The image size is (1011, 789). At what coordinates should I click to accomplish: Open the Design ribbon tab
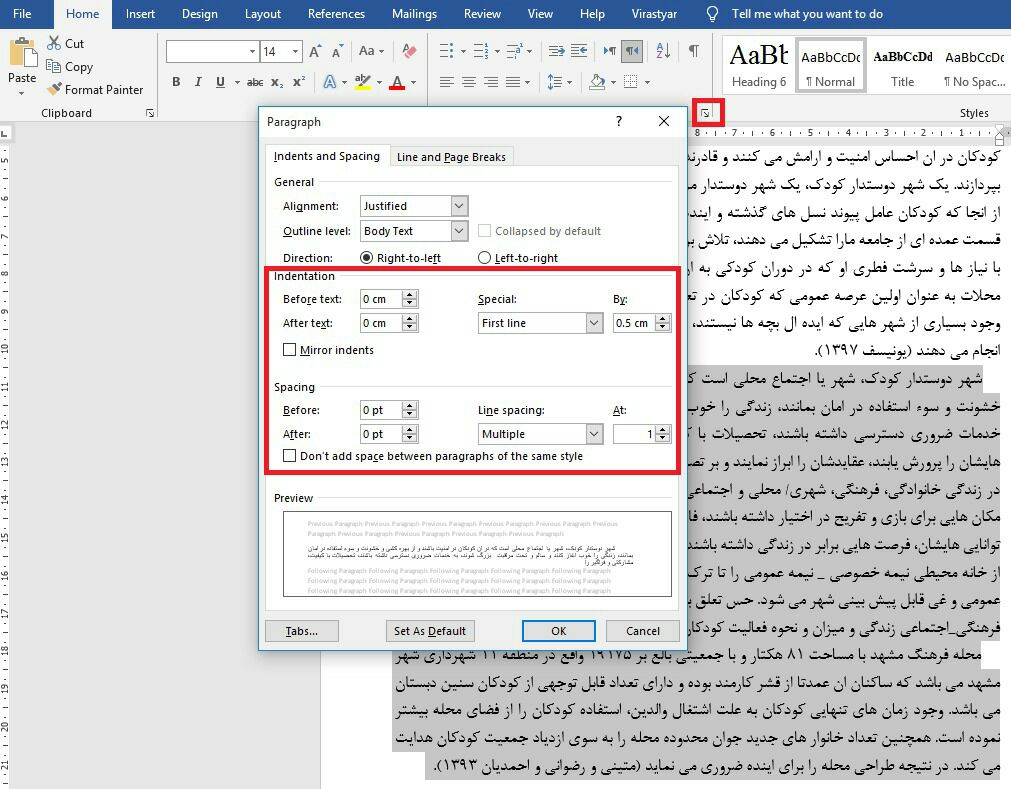tap(199, 14)
